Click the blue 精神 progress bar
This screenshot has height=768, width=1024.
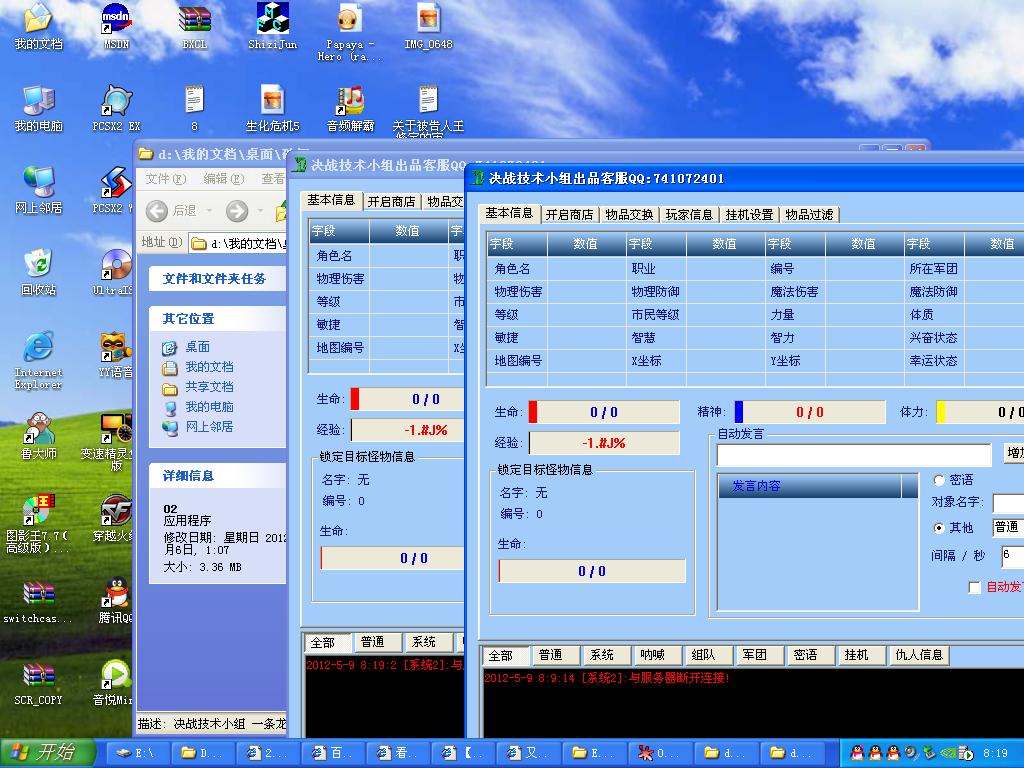[x=810, y=412]
